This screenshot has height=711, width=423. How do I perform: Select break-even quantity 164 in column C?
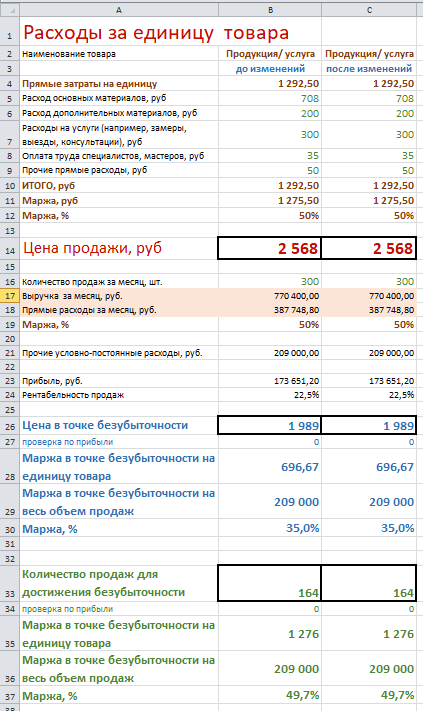tap(369, 583)
